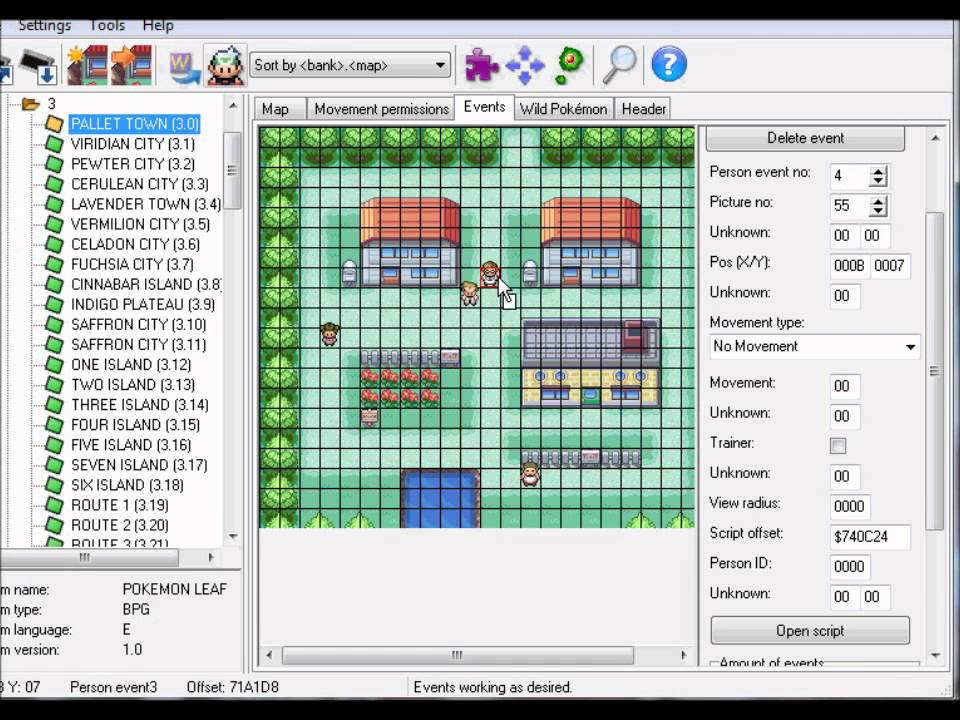
Task: Select FUCHSIA CITY (3.7) in map tree
Action: 132,264
